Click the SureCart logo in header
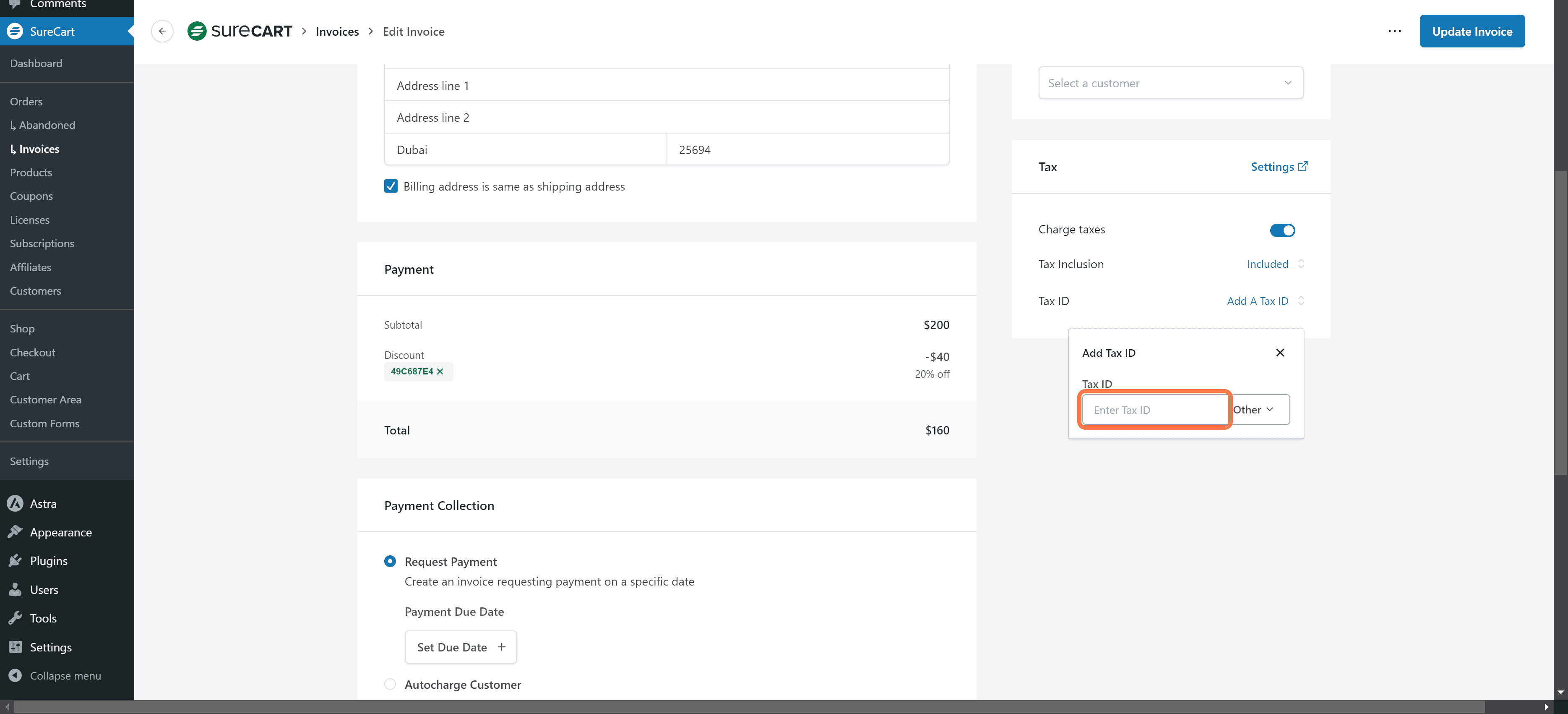 click(240, 31)
